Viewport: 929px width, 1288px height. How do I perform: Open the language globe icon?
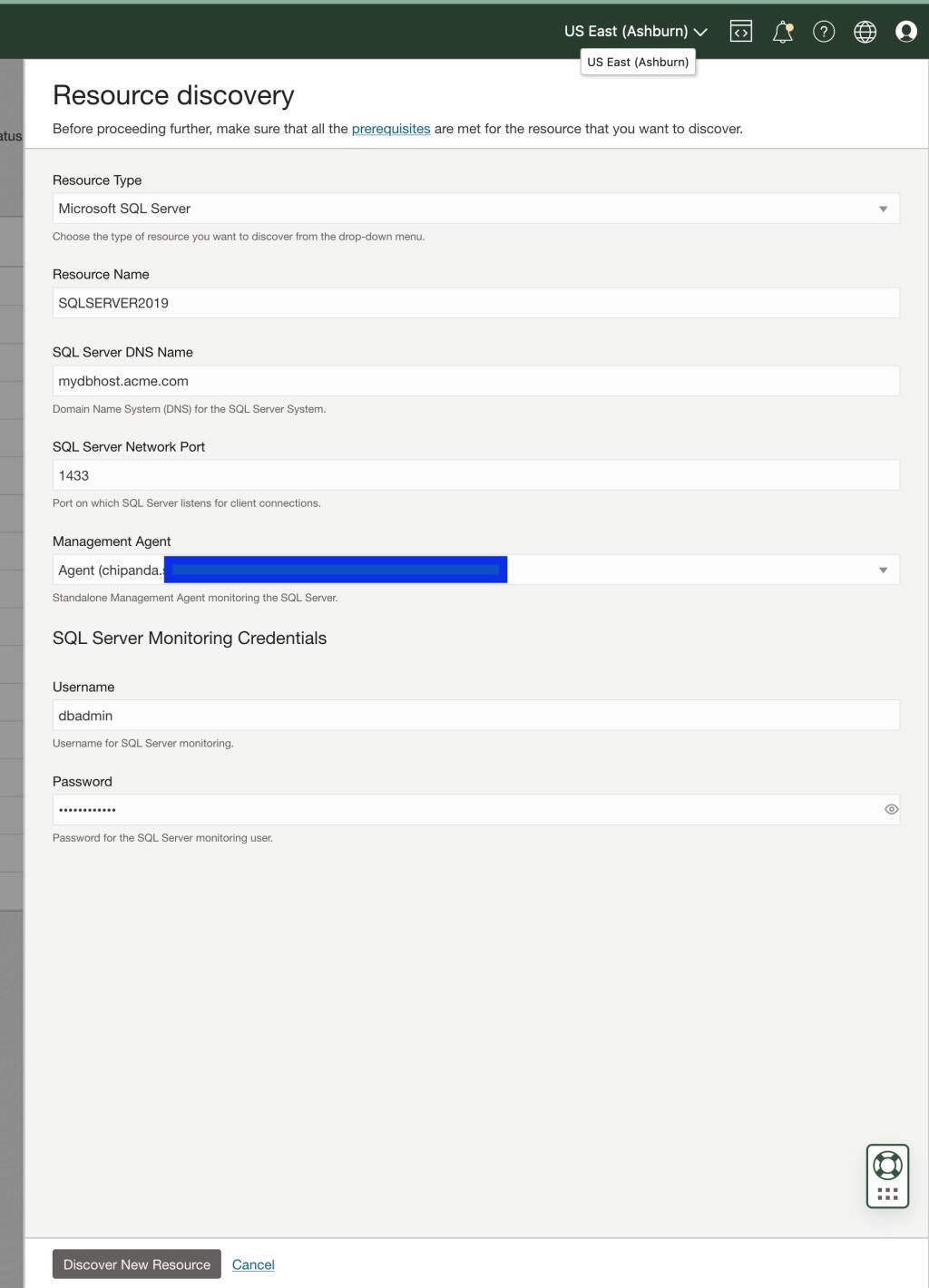click(x=865, y=31)
